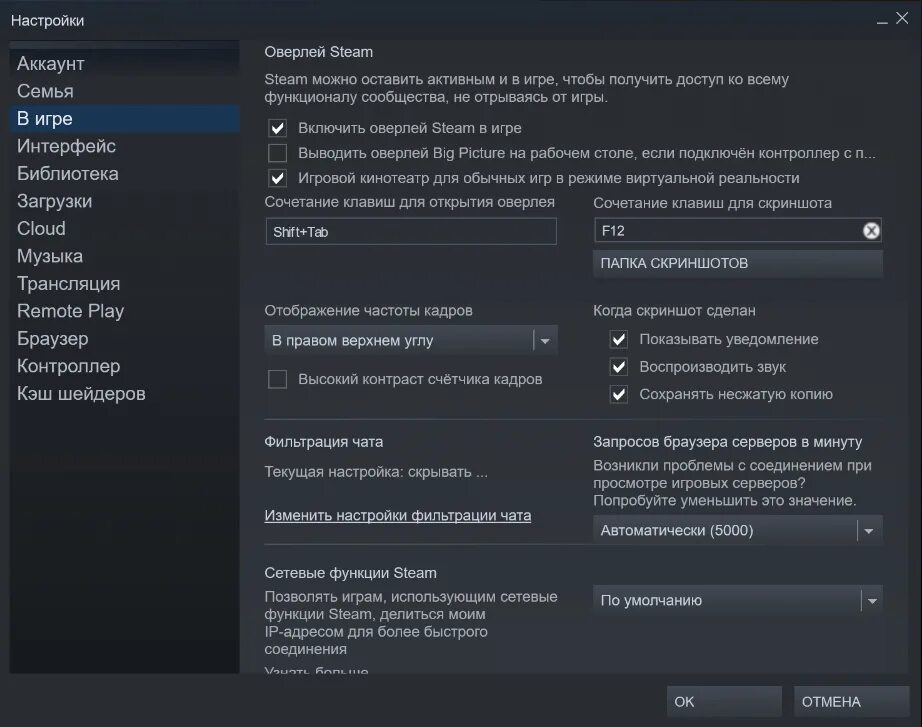Click the Shift+Tab overlay shortcut field

[x=410, y=231]
